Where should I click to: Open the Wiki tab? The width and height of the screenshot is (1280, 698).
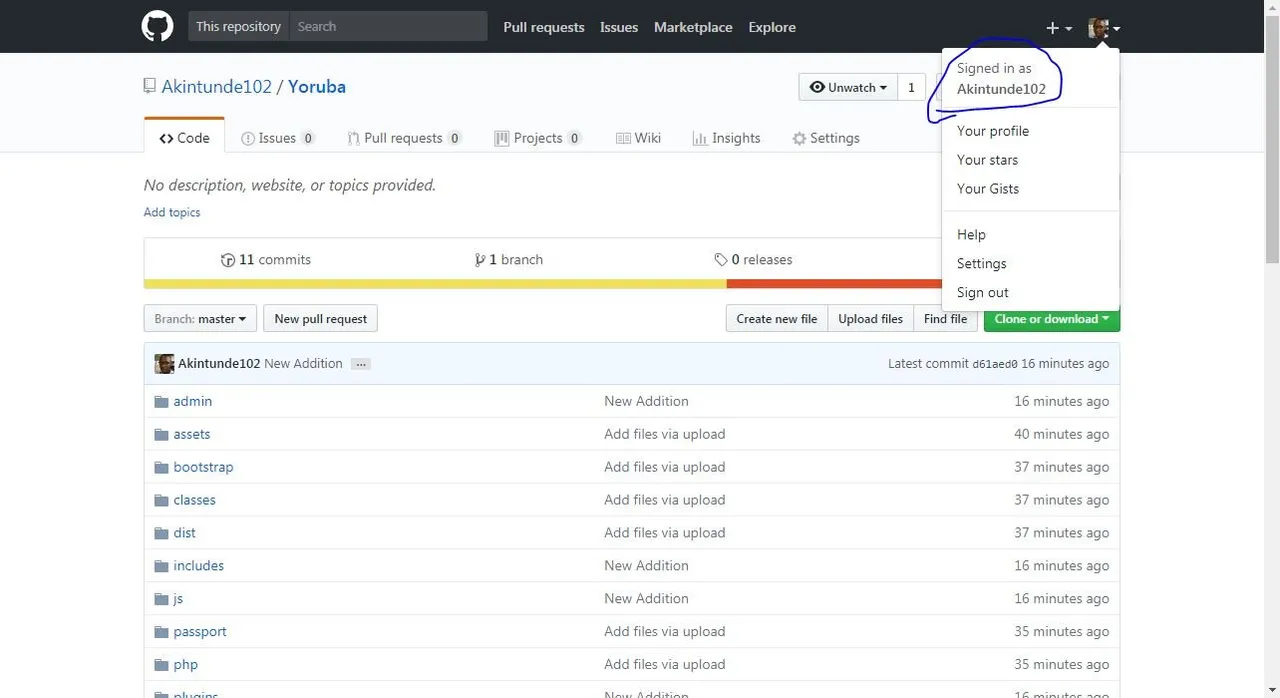coord(638,138)
